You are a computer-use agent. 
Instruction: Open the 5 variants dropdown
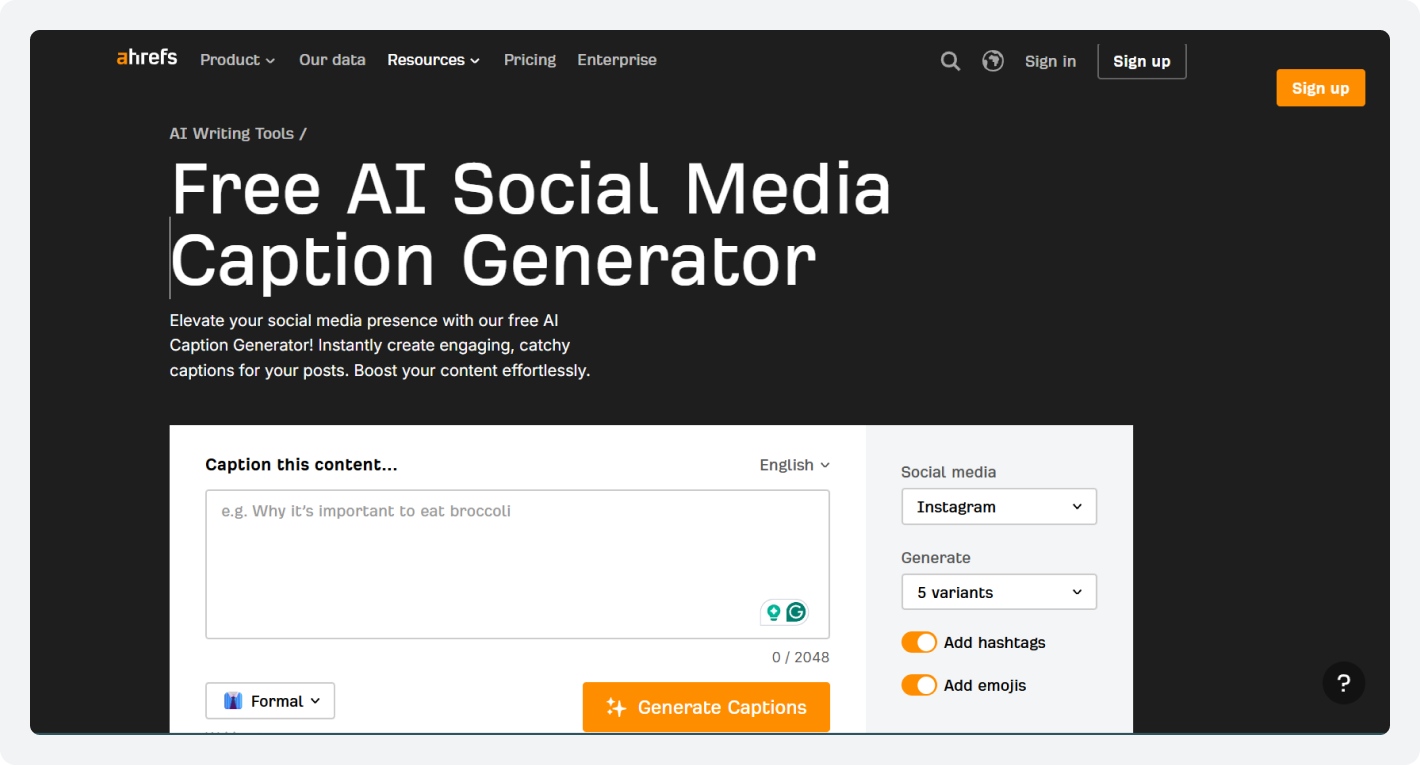click(x=999, y=592)
